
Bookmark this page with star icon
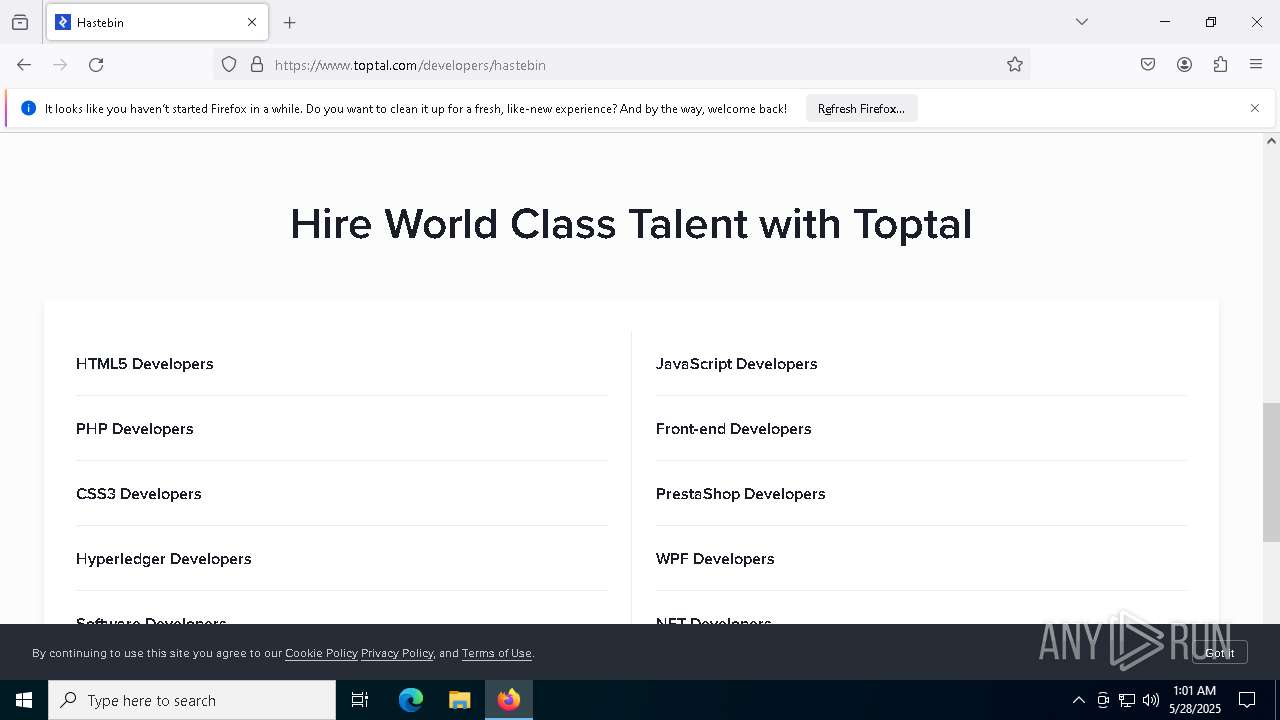(1015, 65)
